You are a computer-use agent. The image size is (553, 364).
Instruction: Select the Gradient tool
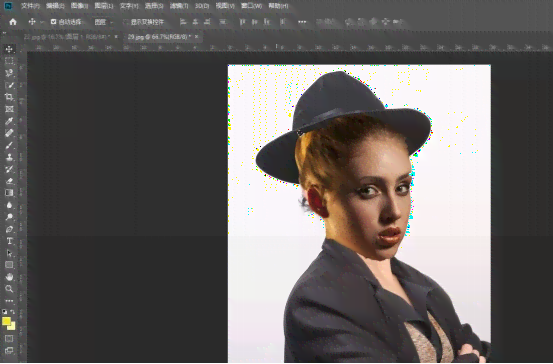click(9, 193)
